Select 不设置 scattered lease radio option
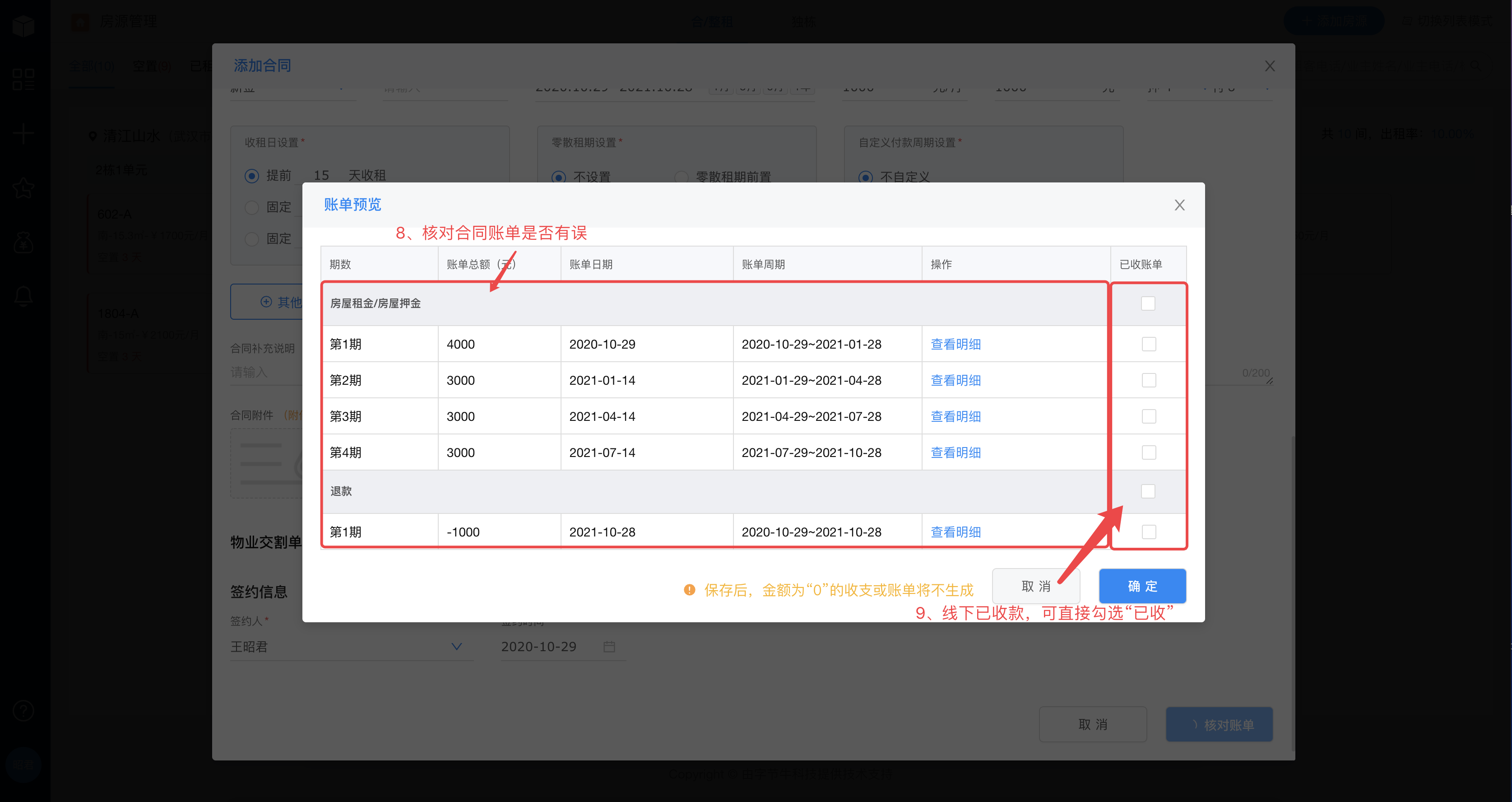The height and width of the screenshot is (802, 1512). point(559,177)
